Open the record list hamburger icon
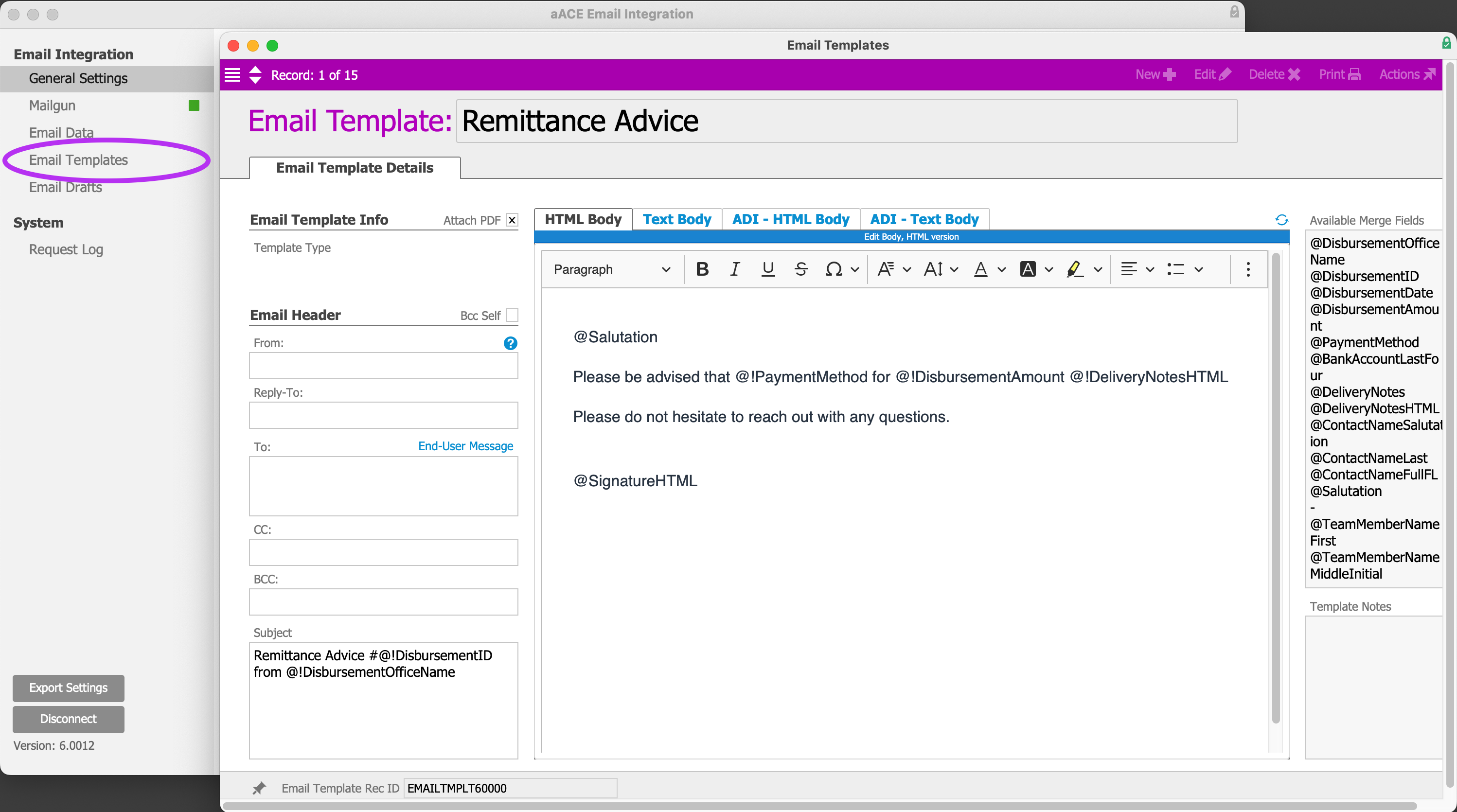The width and height of the screenshot is (1457, 812). [x=232, y=75]
